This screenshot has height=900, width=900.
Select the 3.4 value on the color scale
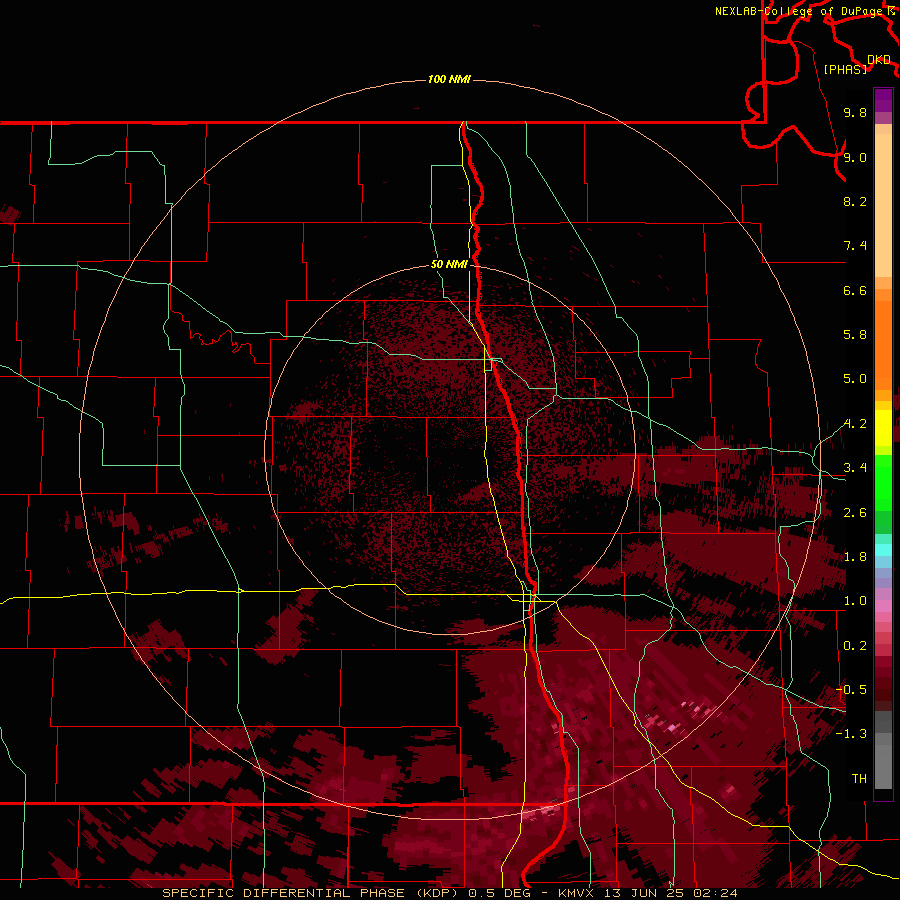[x=855, y=468]
